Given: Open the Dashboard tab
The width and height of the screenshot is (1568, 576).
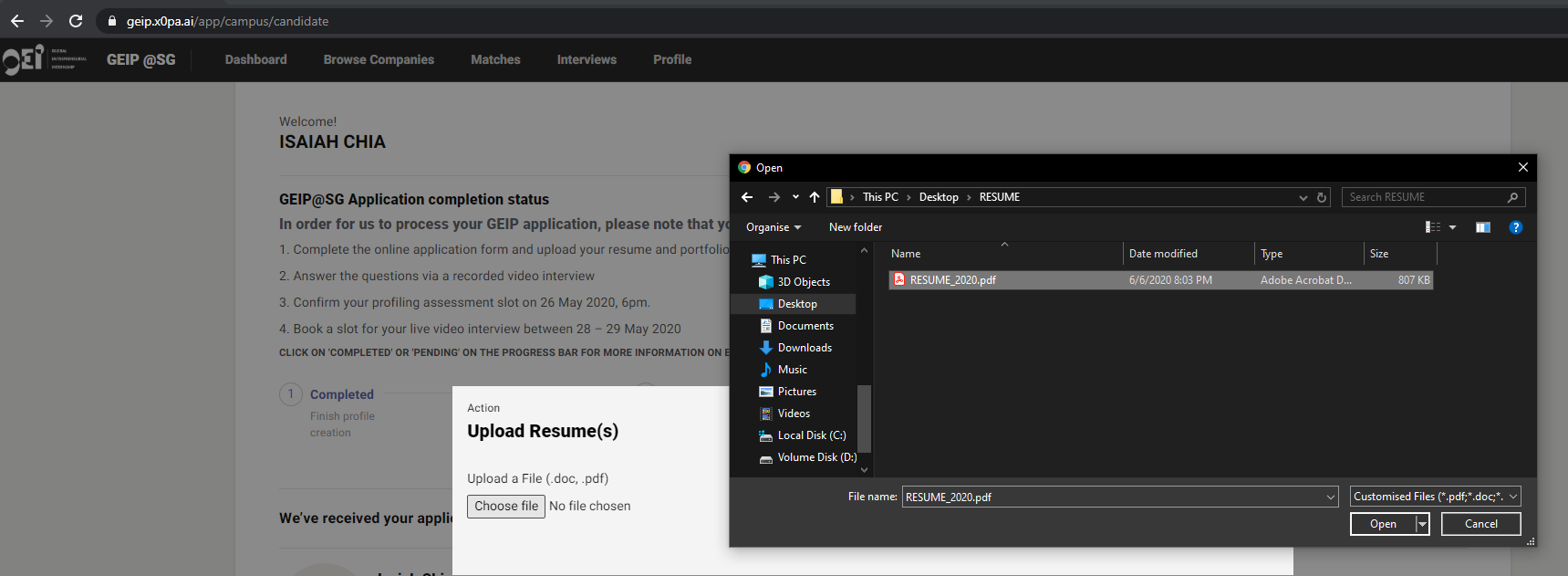Looking at the screenshot, I should pos(256,59).
